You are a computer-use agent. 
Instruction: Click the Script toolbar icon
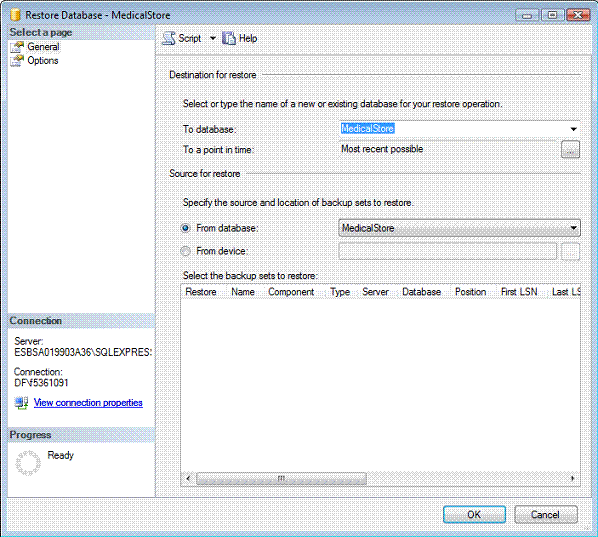click(169, 38)
